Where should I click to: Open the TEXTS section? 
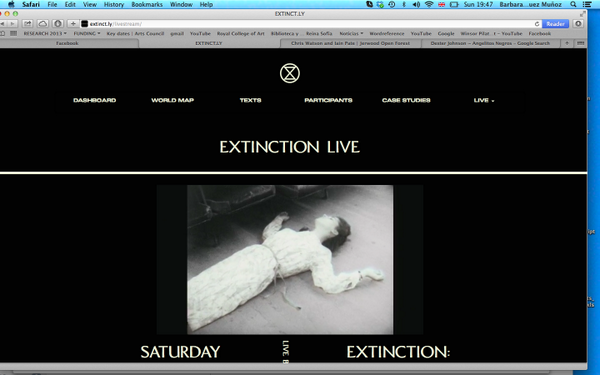click(x=250, y=100)
